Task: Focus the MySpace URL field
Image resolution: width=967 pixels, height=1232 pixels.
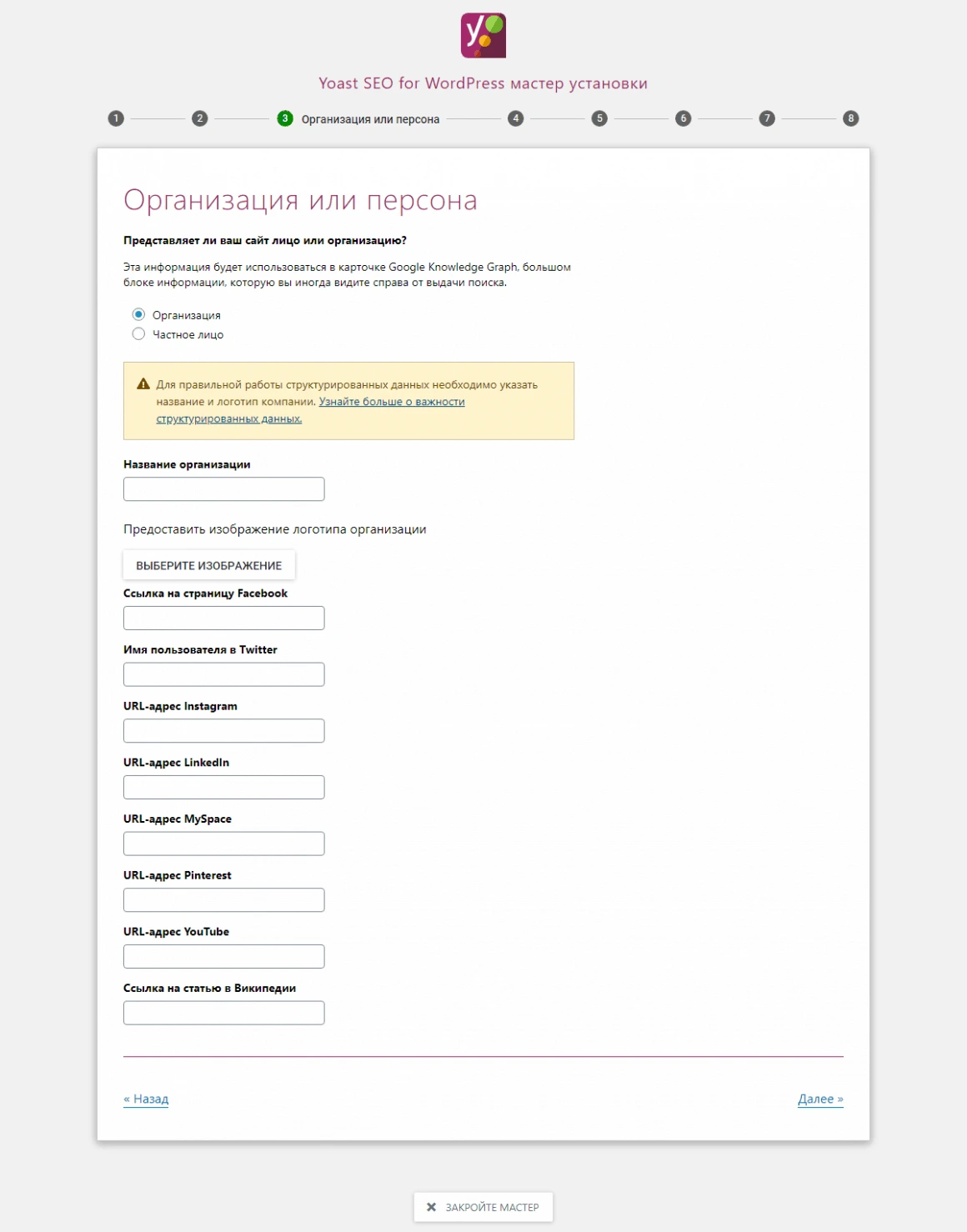Action: [224, 844]
